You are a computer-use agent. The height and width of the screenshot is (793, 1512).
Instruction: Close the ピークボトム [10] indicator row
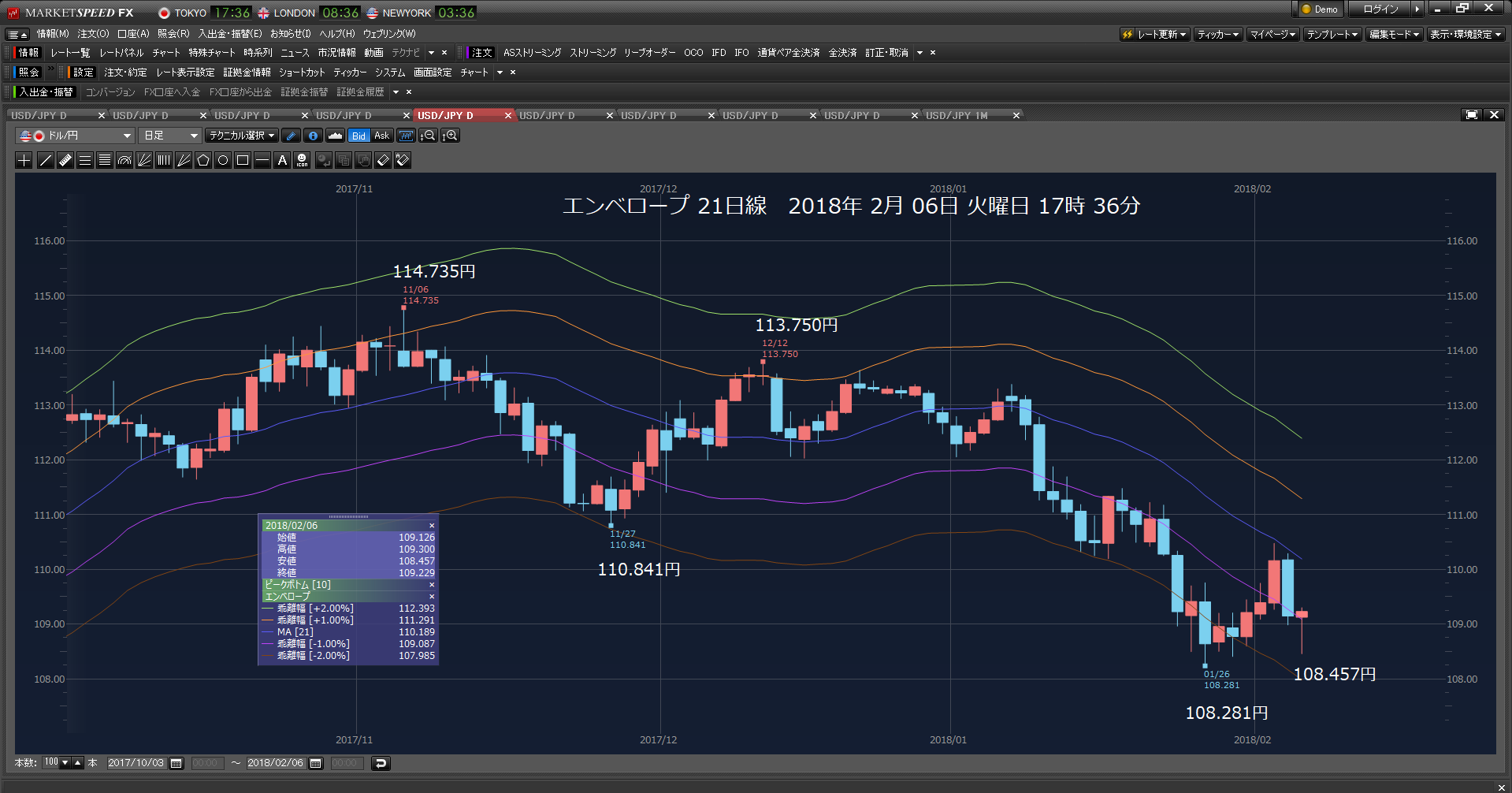(432, 585)
